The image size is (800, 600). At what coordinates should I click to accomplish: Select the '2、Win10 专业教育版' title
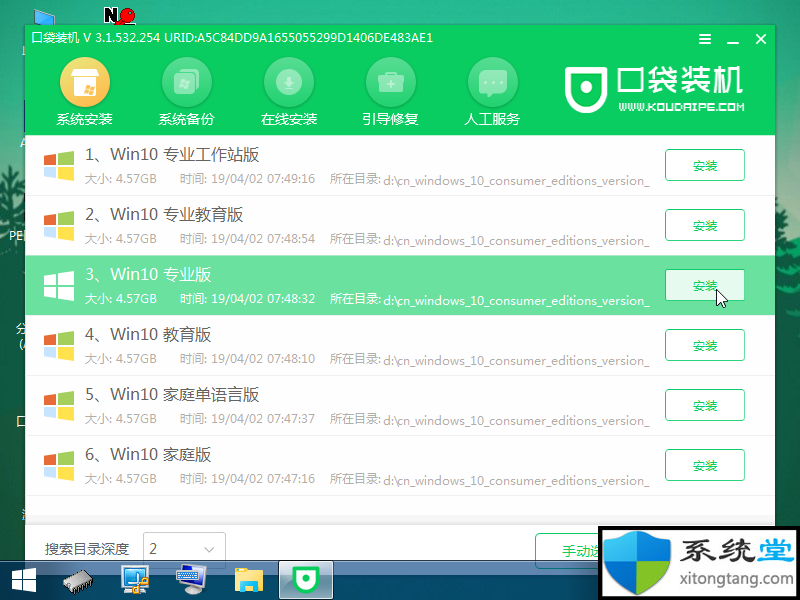(x=164, y=215)
